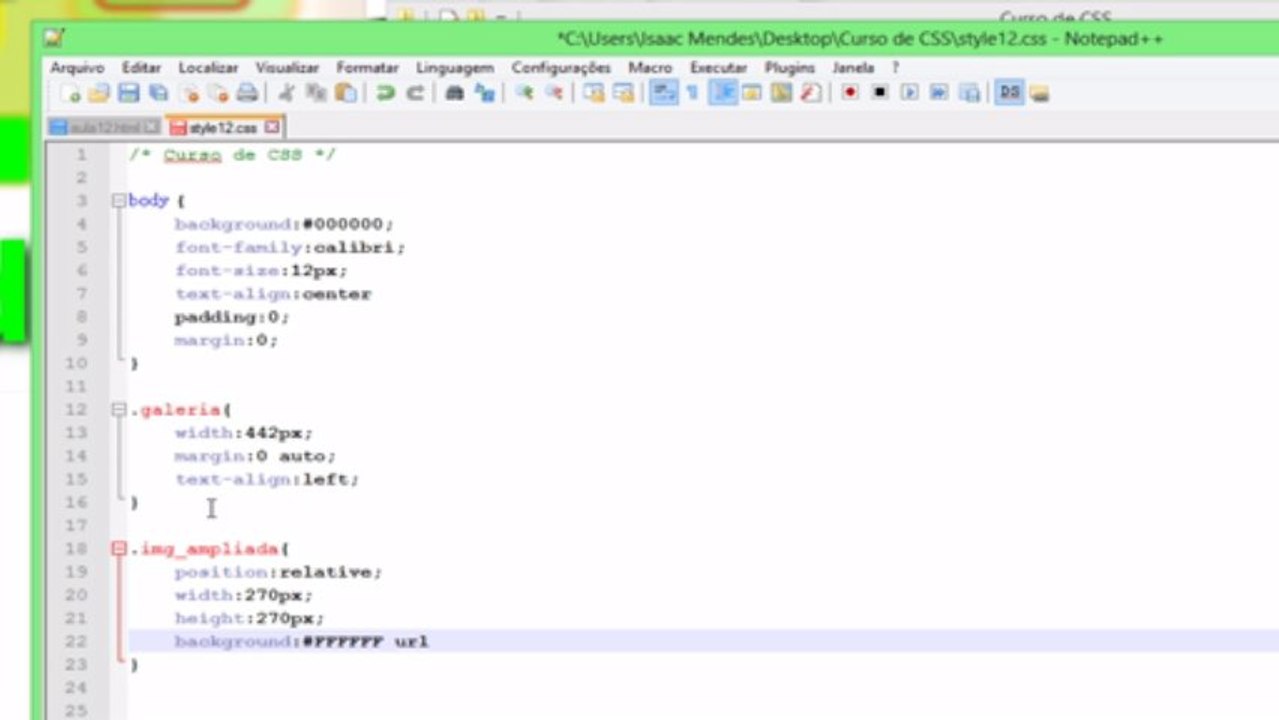
Task: Click the Save All icon
Action: [x=158, y=93]
